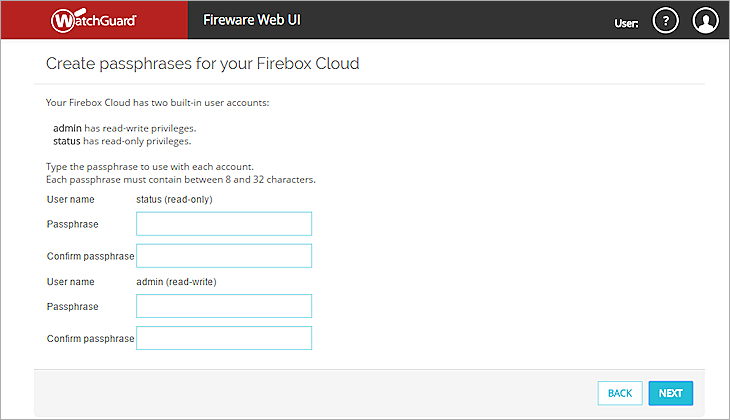Click the "status has read-only privileges" text
Image resolution: width=730 pixels, height=420 pixels.
point(124,141)
